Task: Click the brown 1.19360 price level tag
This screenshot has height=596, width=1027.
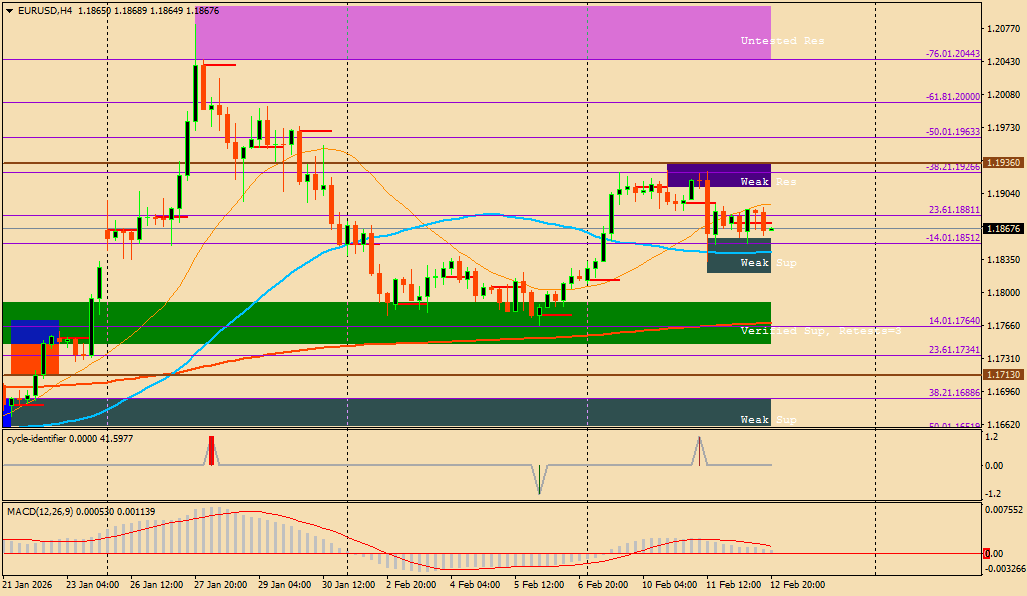Action: coord(1003,162)
